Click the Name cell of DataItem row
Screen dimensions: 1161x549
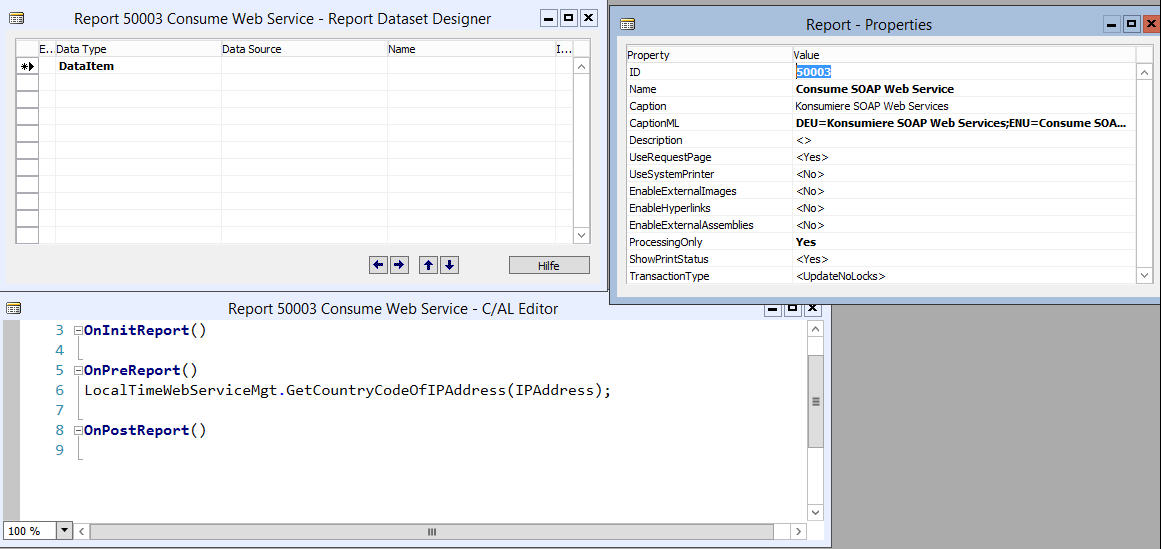471,66
